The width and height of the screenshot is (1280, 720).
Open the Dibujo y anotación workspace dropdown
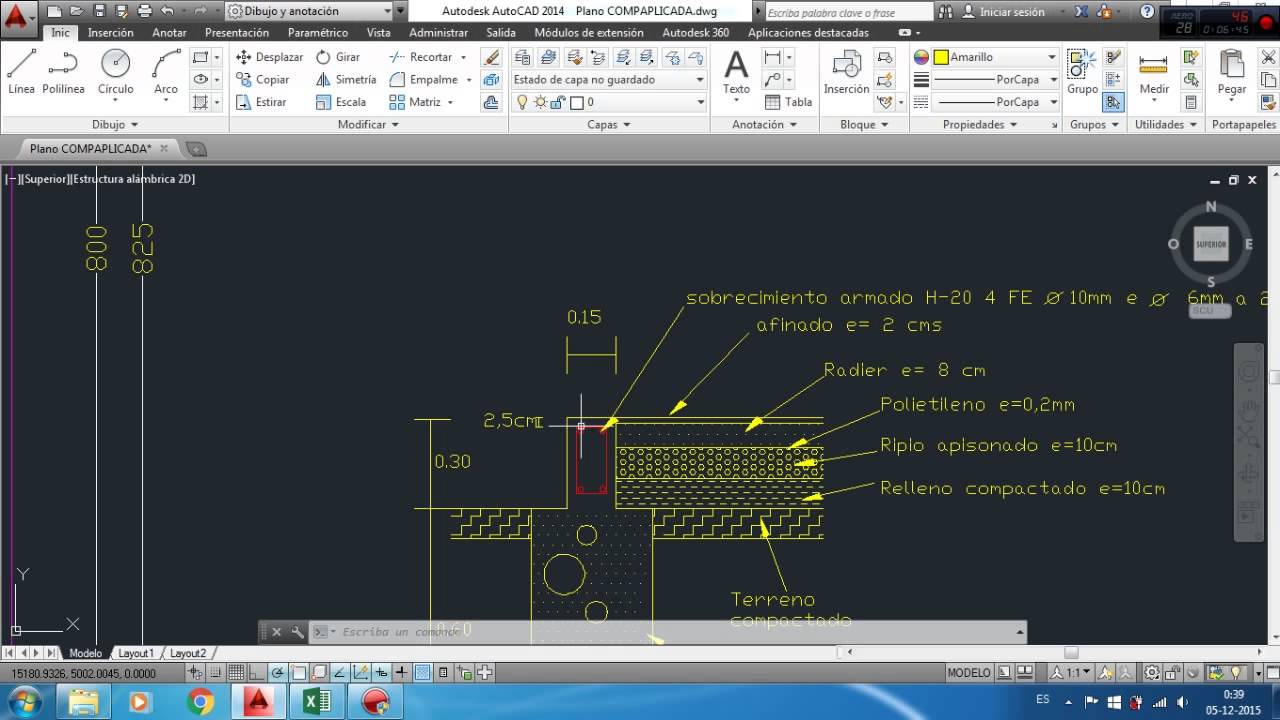click(x=308, y=11)
